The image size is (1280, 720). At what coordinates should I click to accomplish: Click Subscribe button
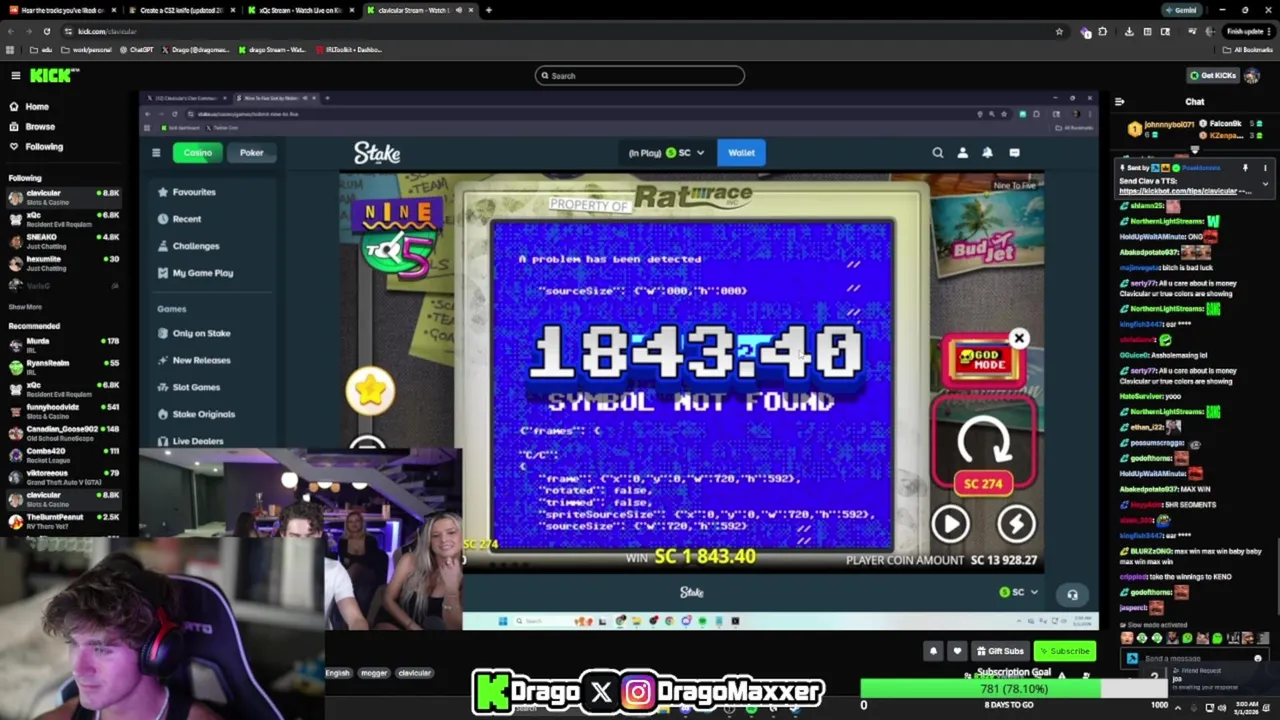click(x=1064, y=651)
